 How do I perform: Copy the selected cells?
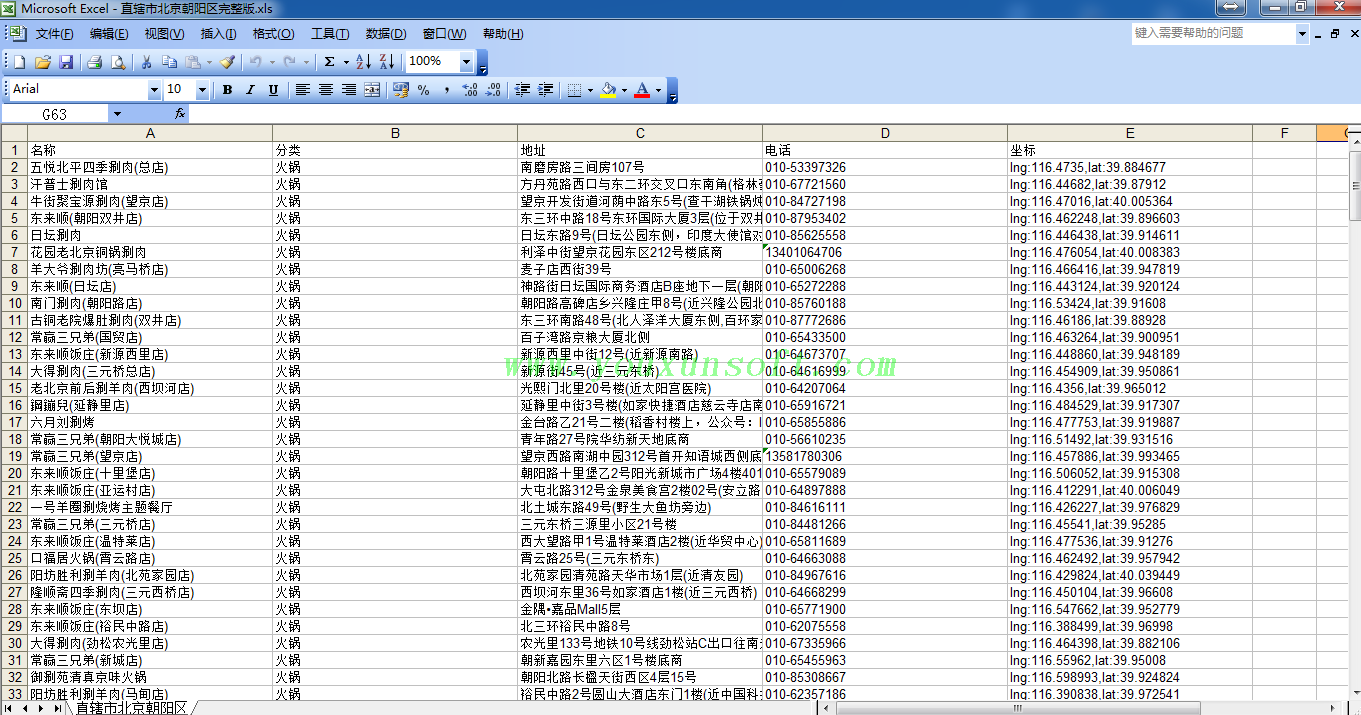pos(169,62)
